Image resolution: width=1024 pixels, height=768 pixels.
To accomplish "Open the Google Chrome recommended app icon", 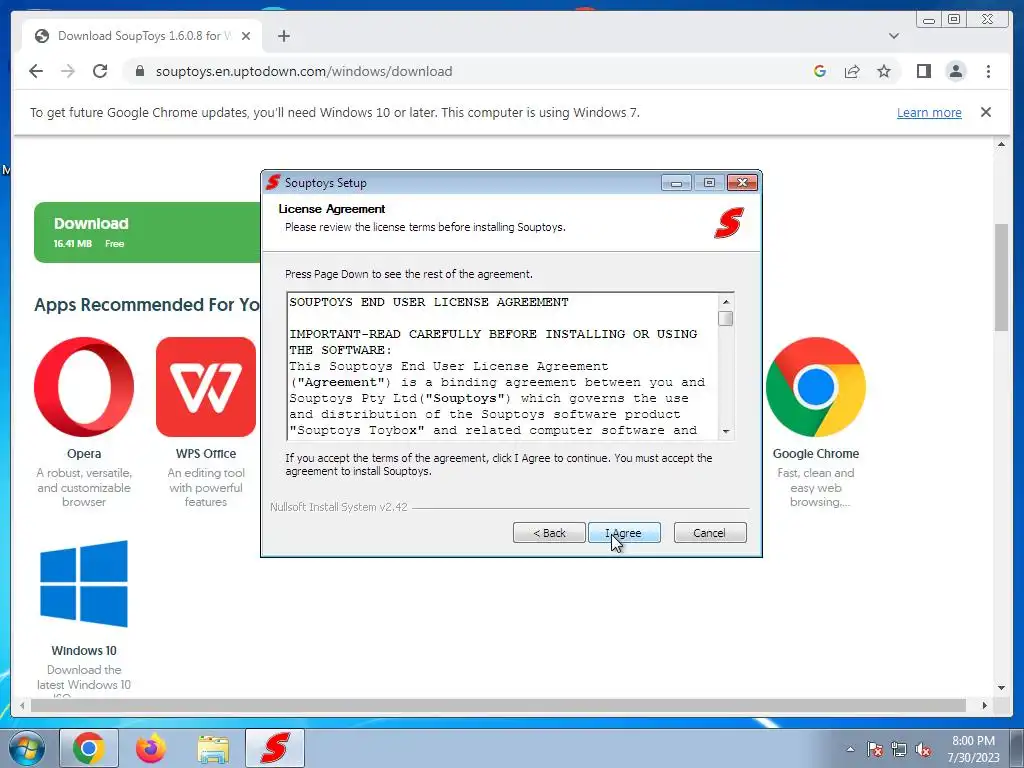I will (x=816, y=387).
